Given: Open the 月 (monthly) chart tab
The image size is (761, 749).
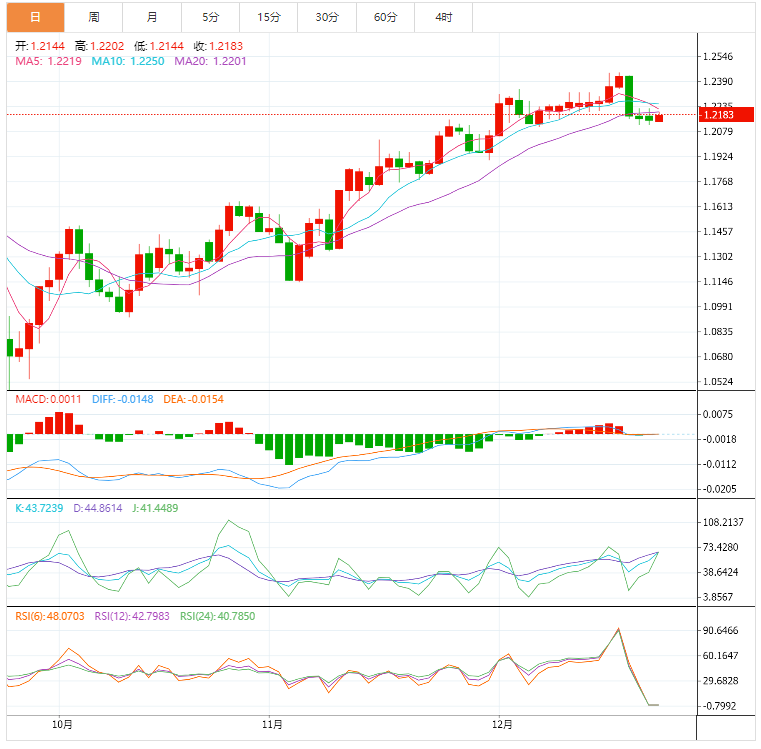Looking at the screenshot, I should point(151,17).
